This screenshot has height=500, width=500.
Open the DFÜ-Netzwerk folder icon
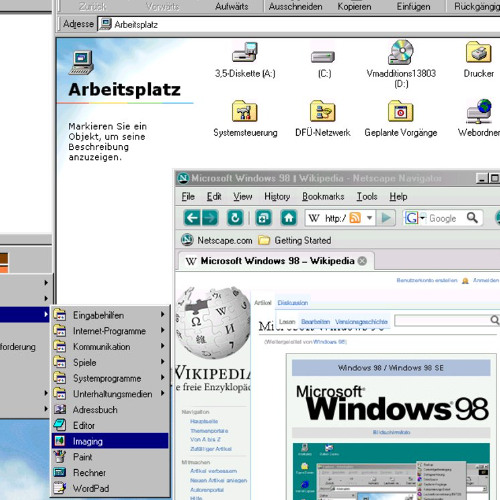[x=323, y=111]
